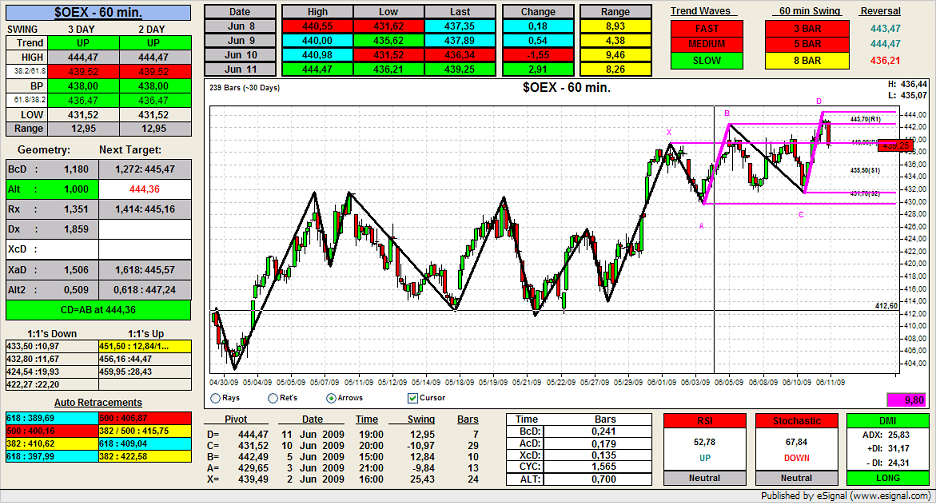Select the Rays radio button
The image size is (936, 503).
pyautogui.click(x=216, y=397)
